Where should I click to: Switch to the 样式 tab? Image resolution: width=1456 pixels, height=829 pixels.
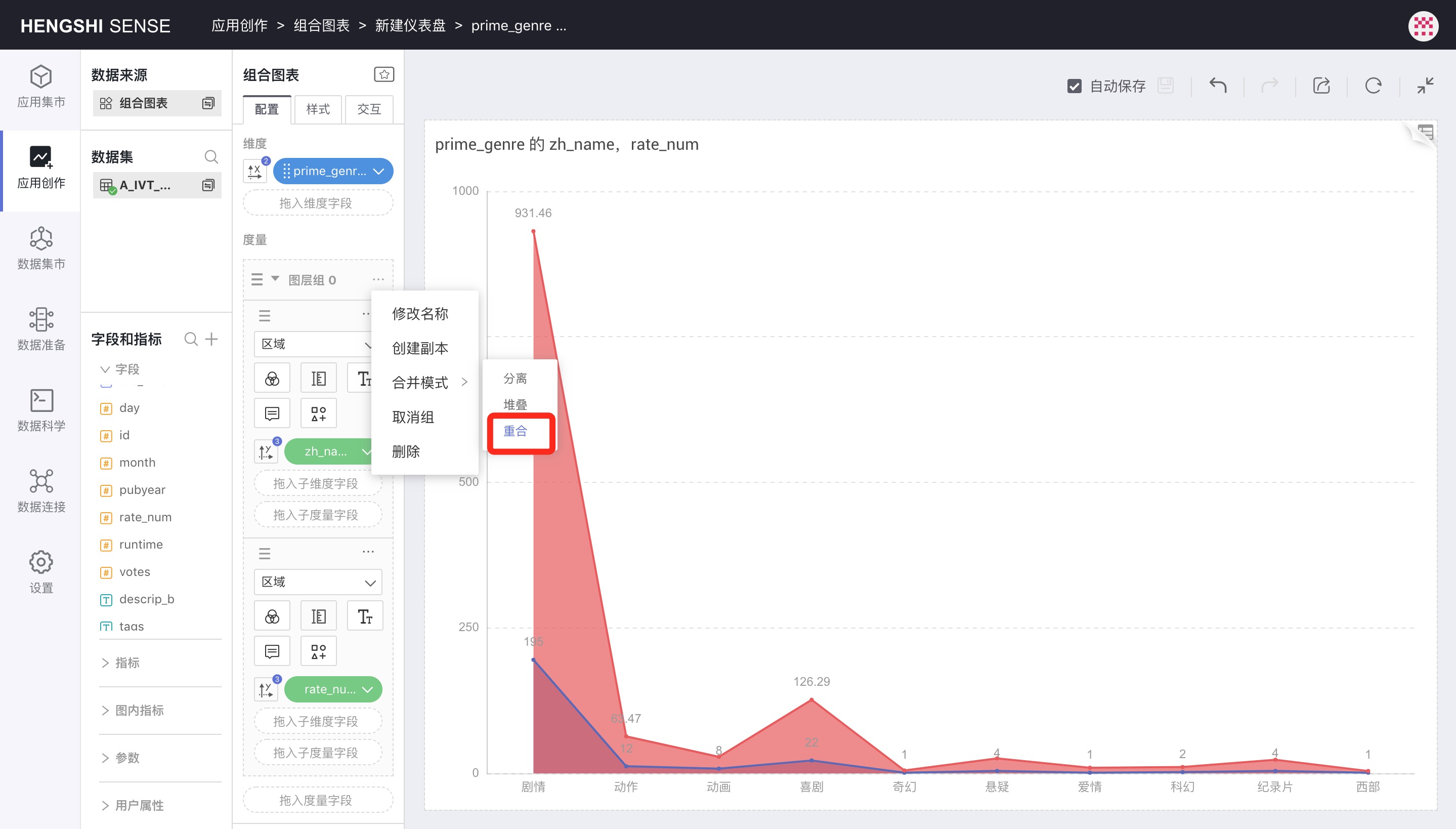pyautogui.click(x=318, y=109)
